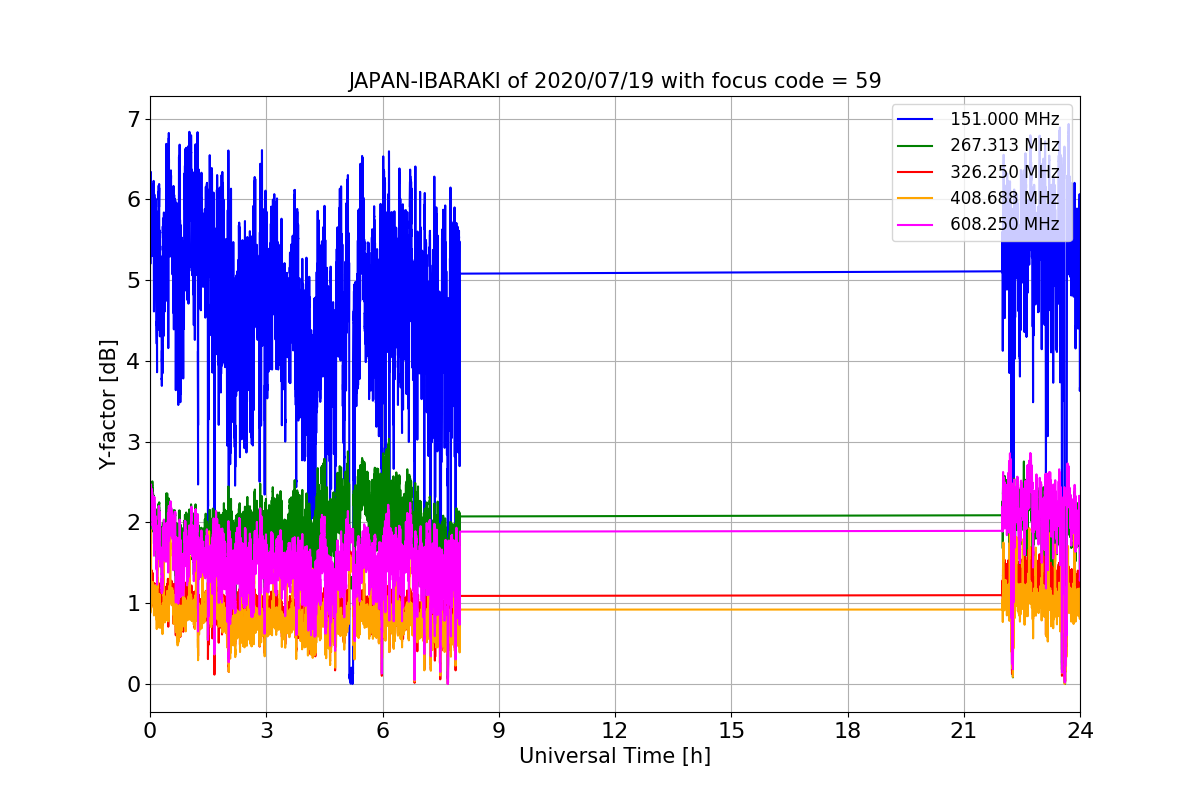Viewport: 1200px width, 800px height.
Task: Click the green line swatch in legend
Action: (917, 146)
